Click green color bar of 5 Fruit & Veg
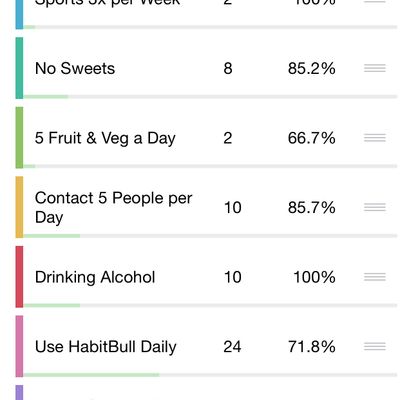 (x=19, y=138)
